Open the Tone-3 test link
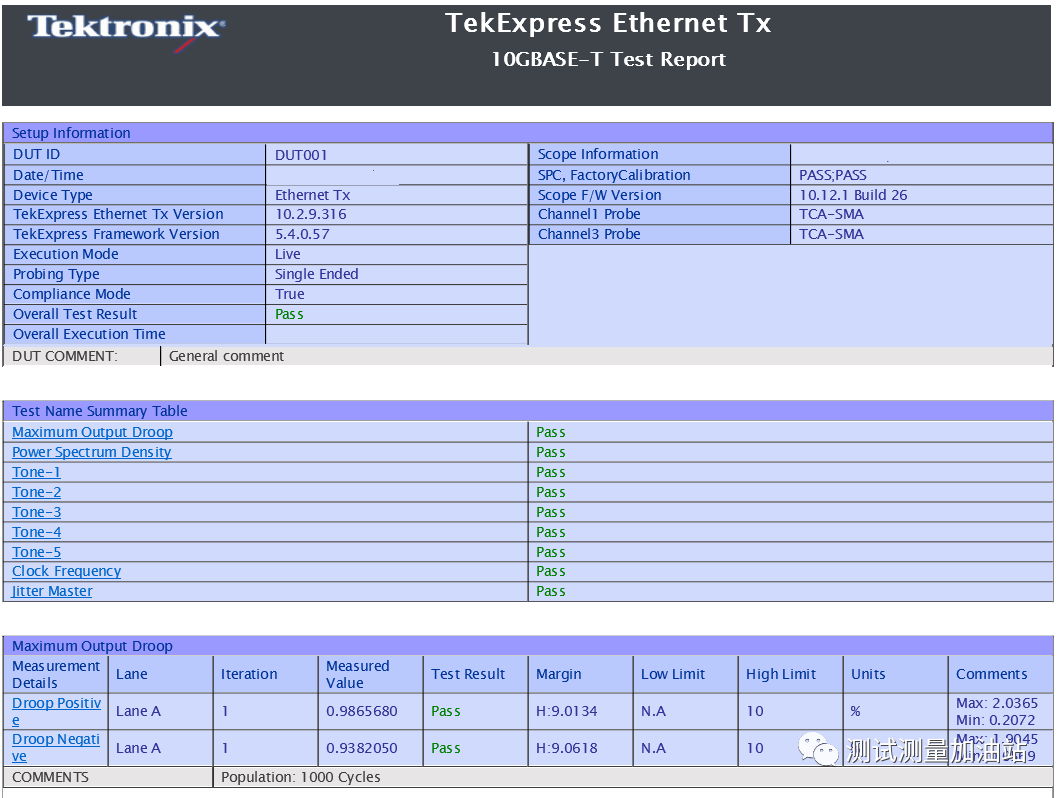Viewport: 1062px width, 798px height. pyautogui.click(x=37, y=512)
